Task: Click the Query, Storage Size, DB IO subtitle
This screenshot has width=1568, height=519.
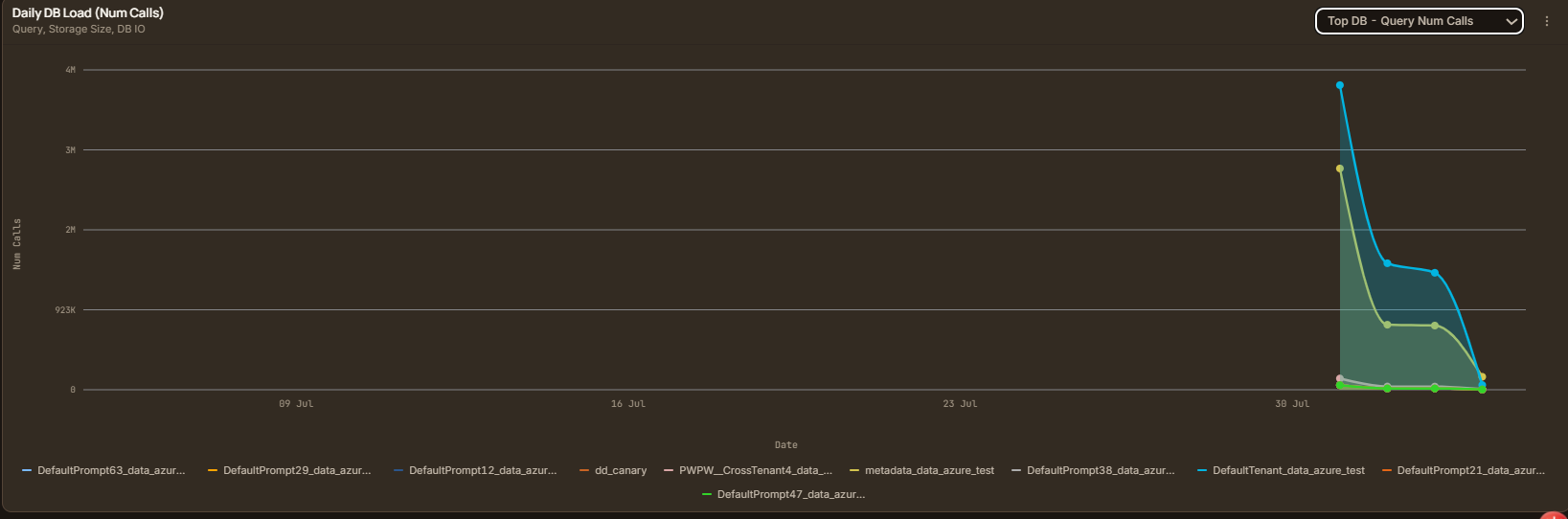Action: click(79, 29)
